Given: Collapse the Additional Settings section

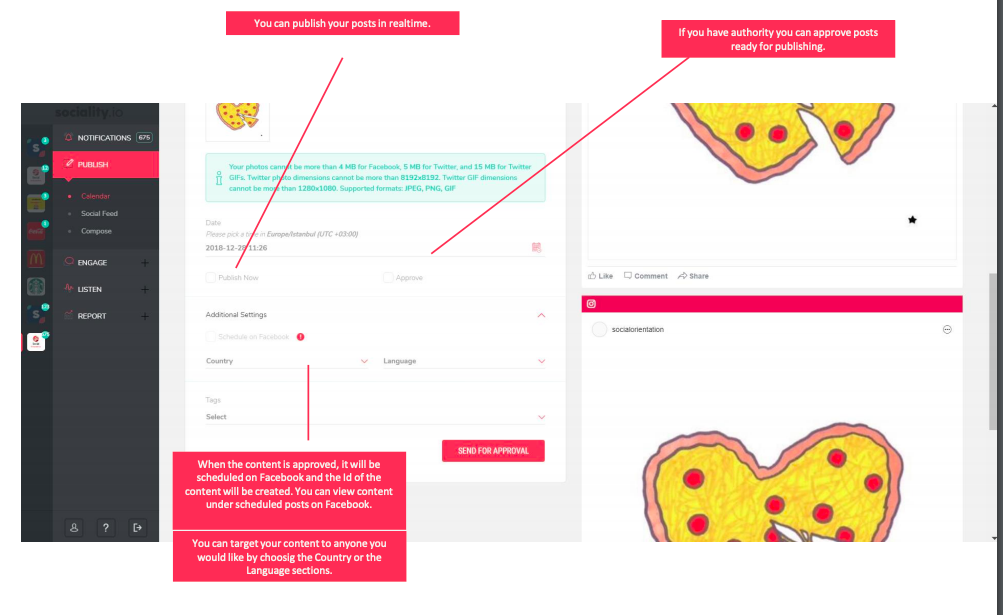Looking at the screenshot, I should point(541,315).
